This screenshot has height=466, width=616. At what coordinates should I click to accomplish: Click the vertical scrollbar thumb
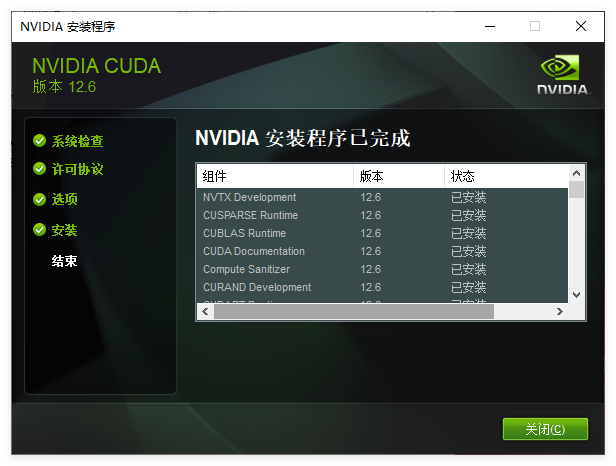576,189
